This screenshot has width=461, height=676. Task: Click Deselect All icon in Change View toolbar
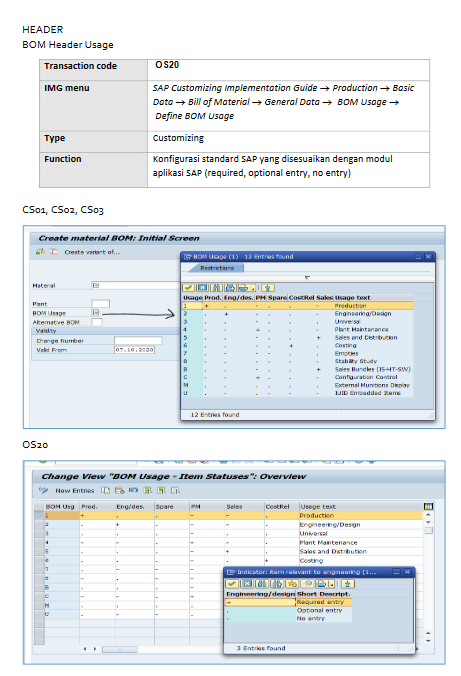point(175,490)
